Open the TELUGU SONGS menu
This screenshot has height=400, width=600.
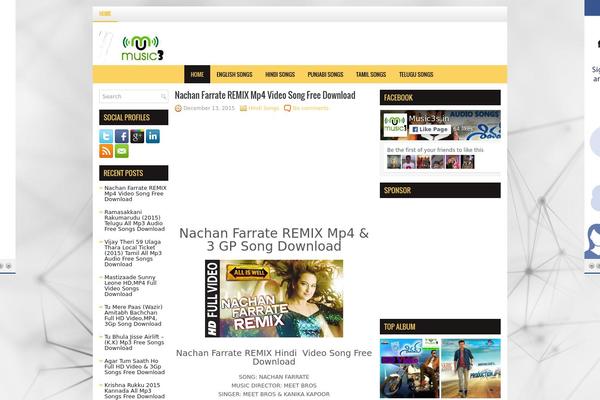[416, 74]
